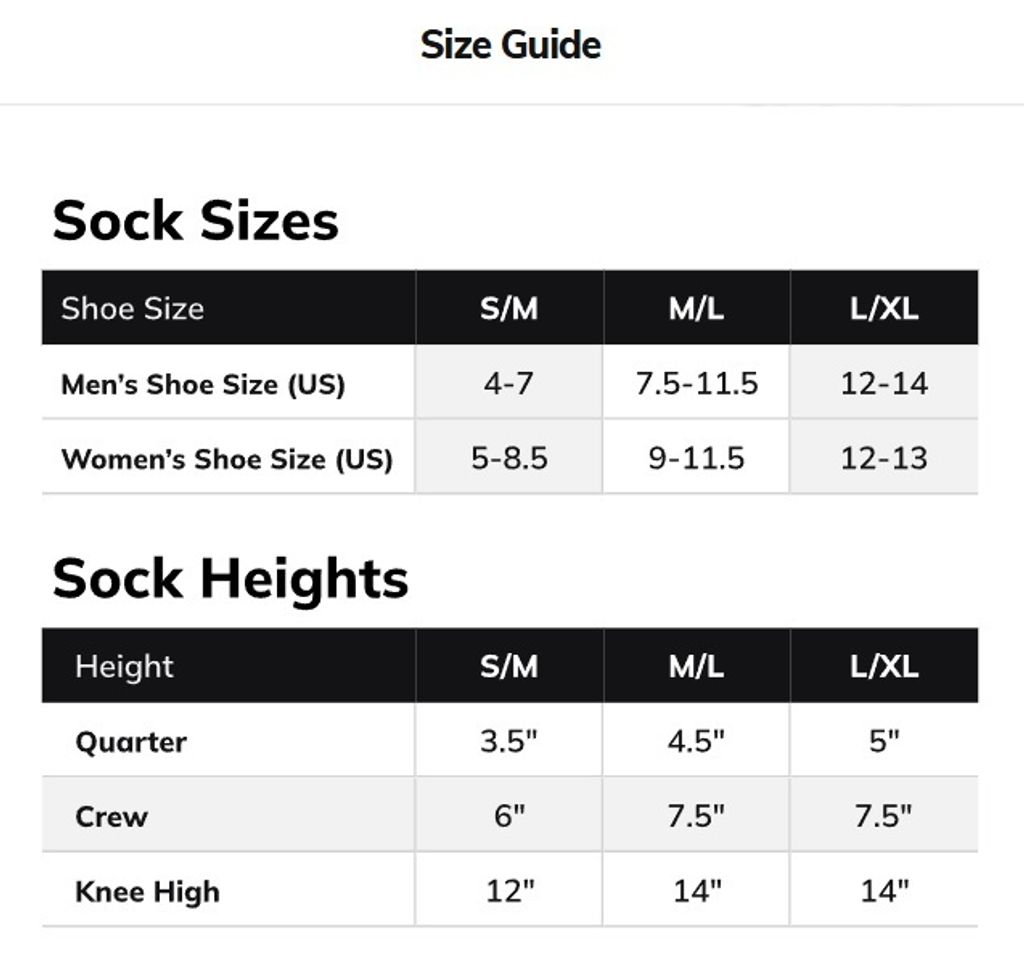Viewport: 1024px width, 953px height.
Task: Click the Height column header
Action: pos(124,666)
